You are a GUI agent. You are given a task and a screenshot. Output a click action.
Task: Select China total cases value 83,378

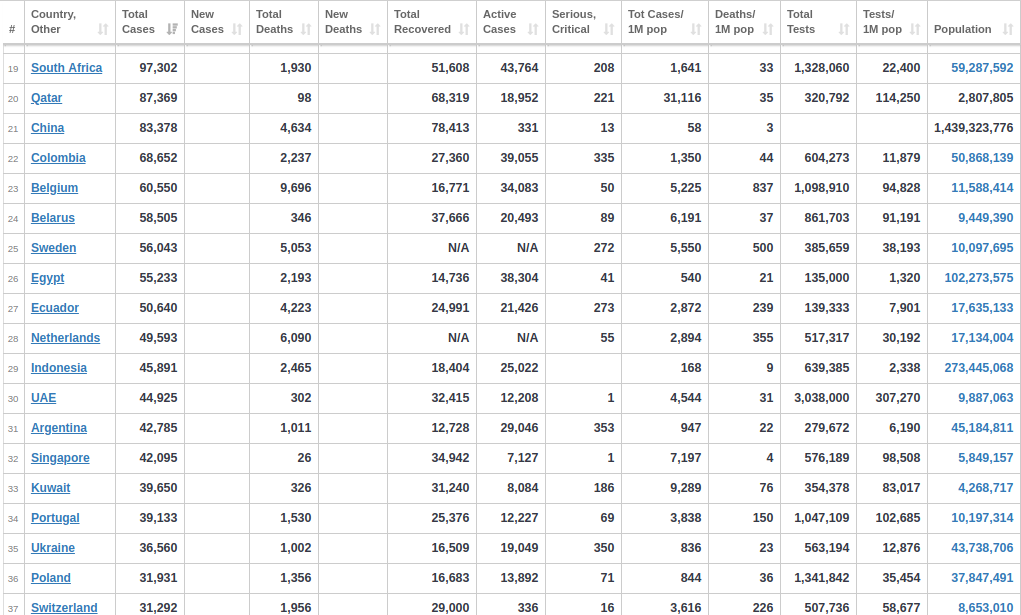click(x=158, y=128)
